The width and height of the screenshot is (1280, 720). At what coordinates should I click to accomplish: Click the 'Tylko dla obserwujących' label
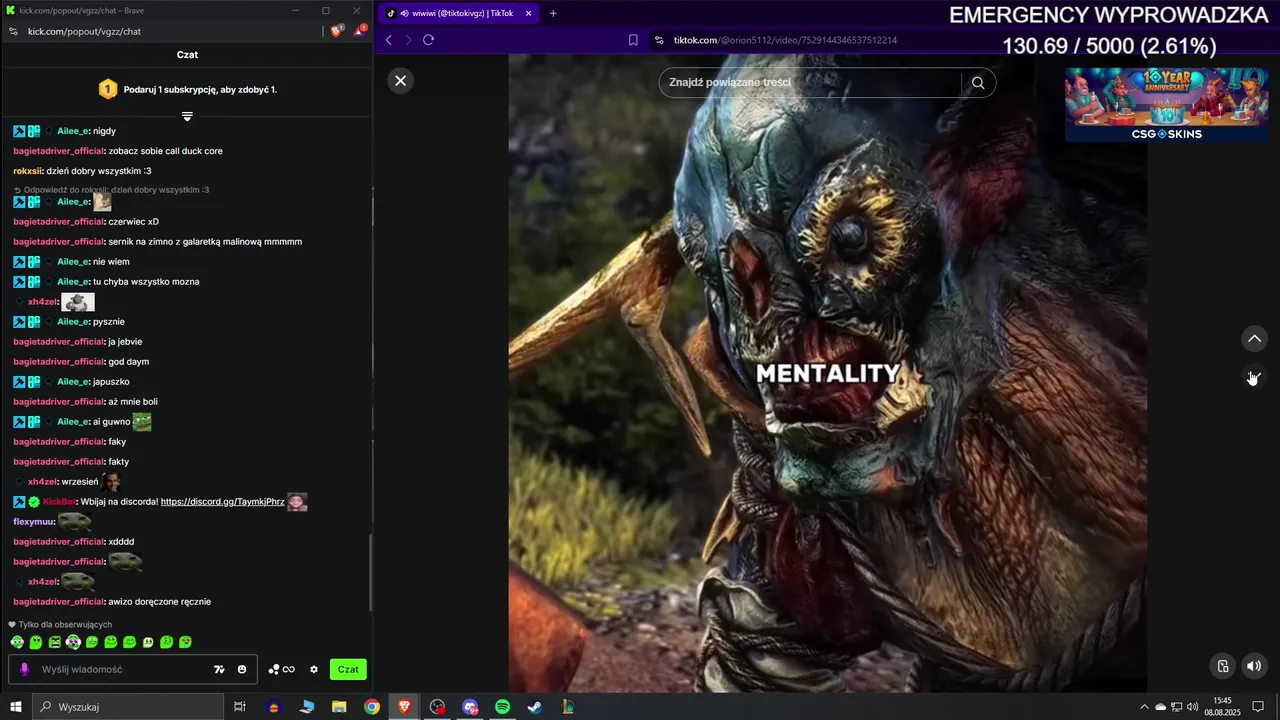[x=65, y=624]
